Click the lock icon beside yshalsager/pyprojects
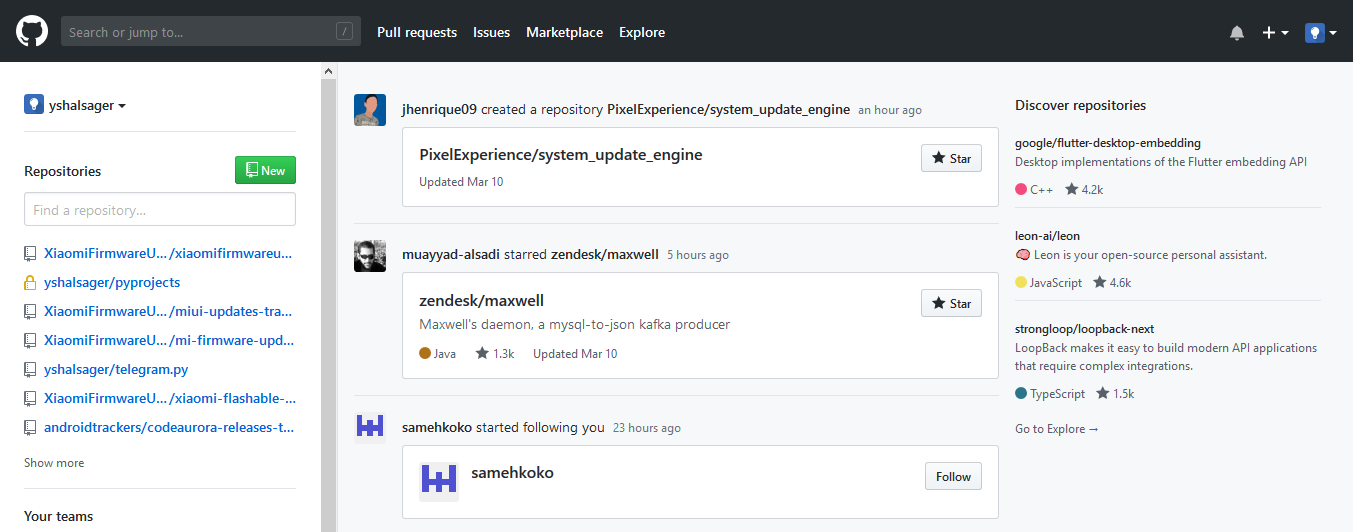 pos(31,283)
